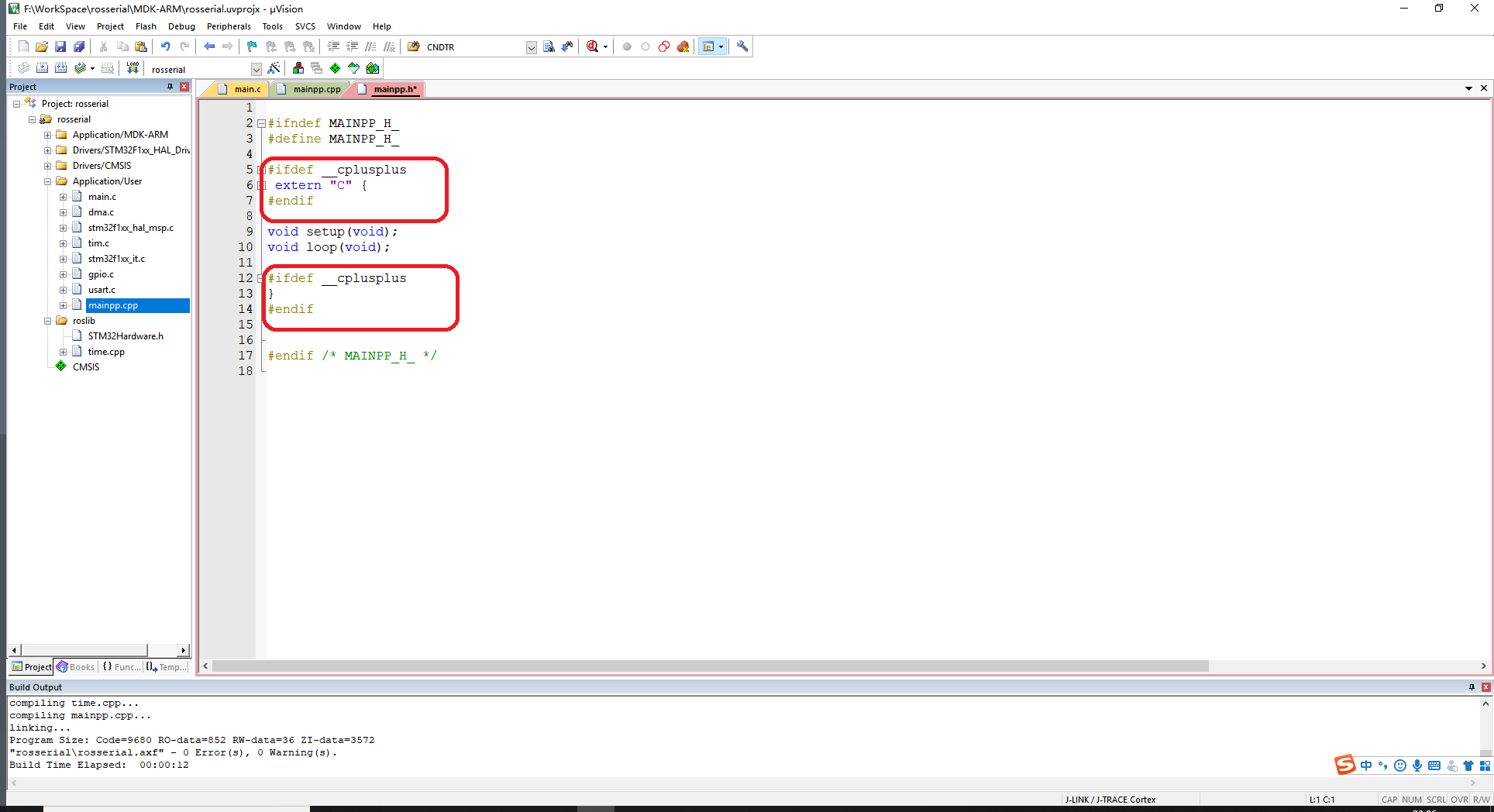Switch to the Functions panel tab
The width and height of the screenshot is (1494, 812).
click(x=122, y=667)
